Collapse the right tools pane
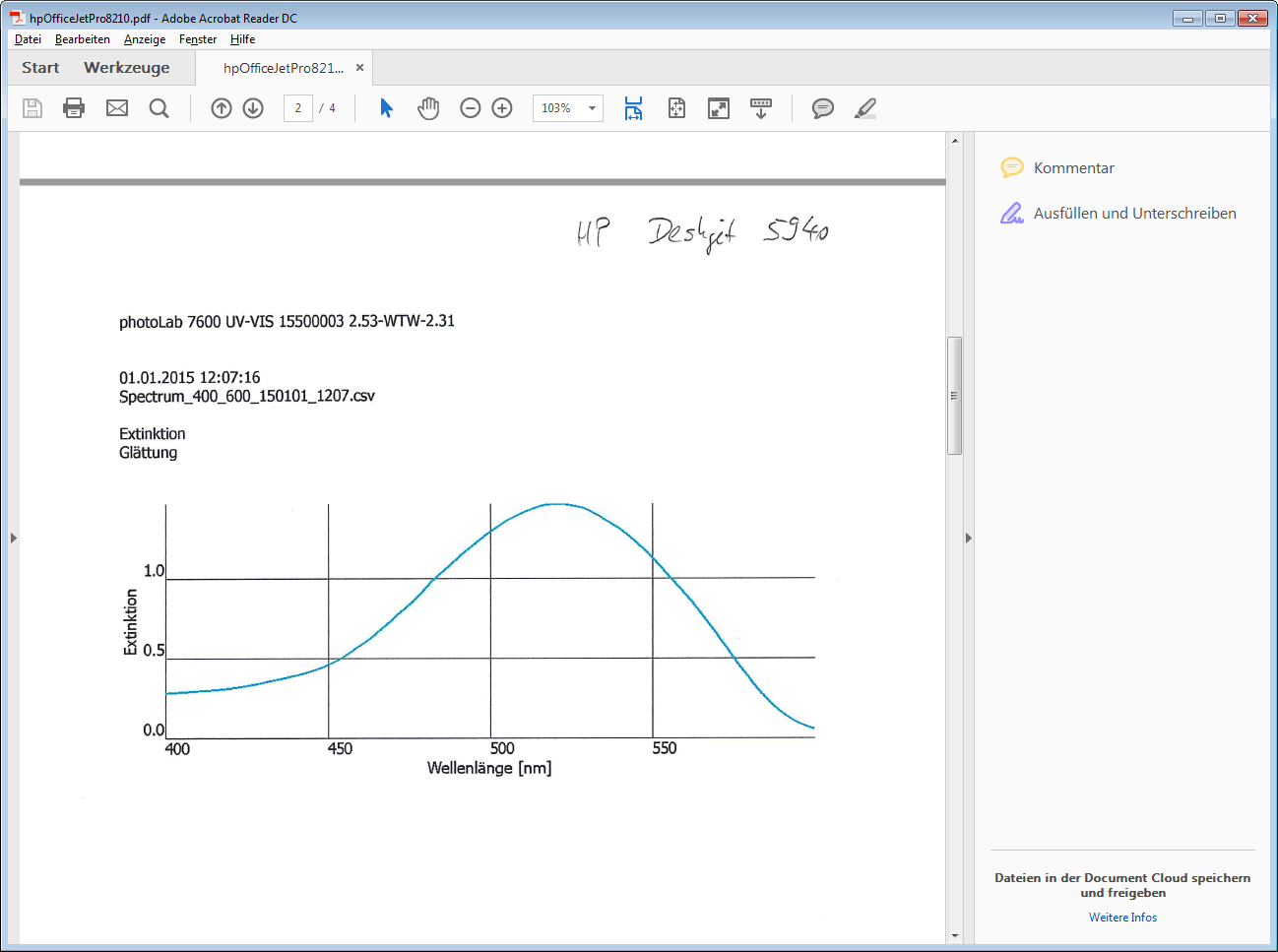The height and width of the screenshot is (952, 1278). 969,538
